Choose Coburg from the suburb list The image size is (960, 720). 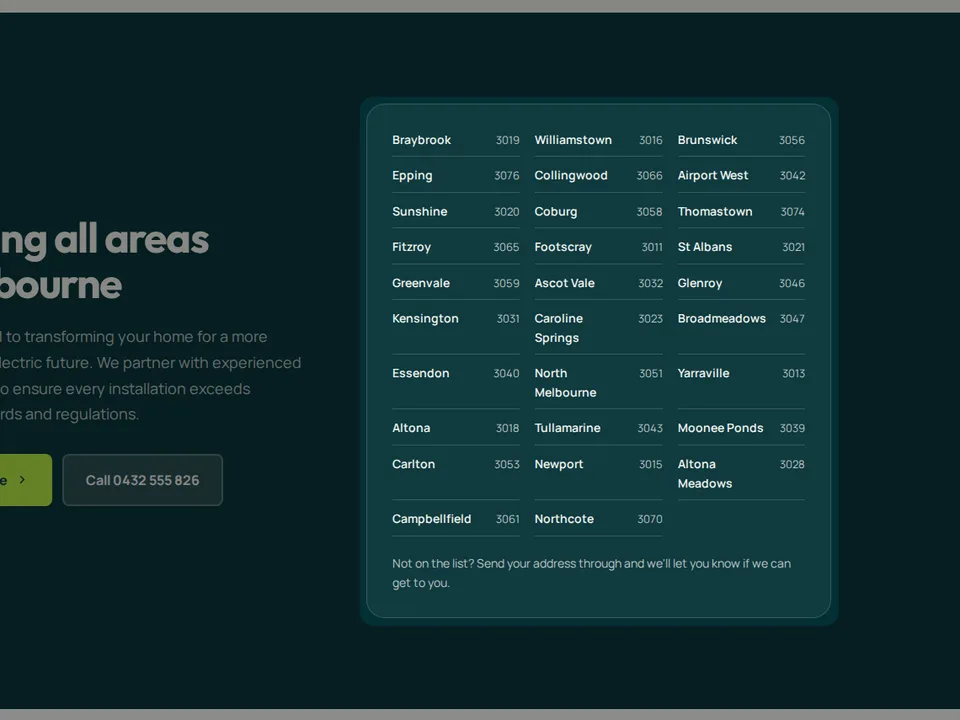click(x=555, y=211)
